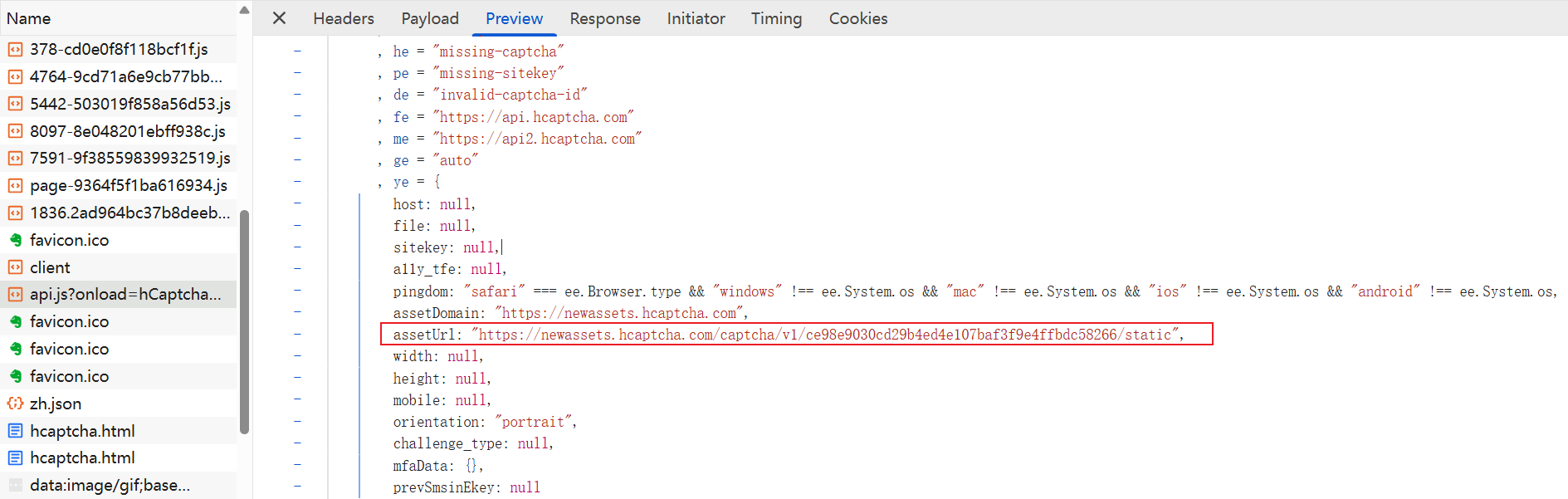View the Timing tab
Image resolution: width=1568 pixels, height=499 pixels.
coord(776,18)
